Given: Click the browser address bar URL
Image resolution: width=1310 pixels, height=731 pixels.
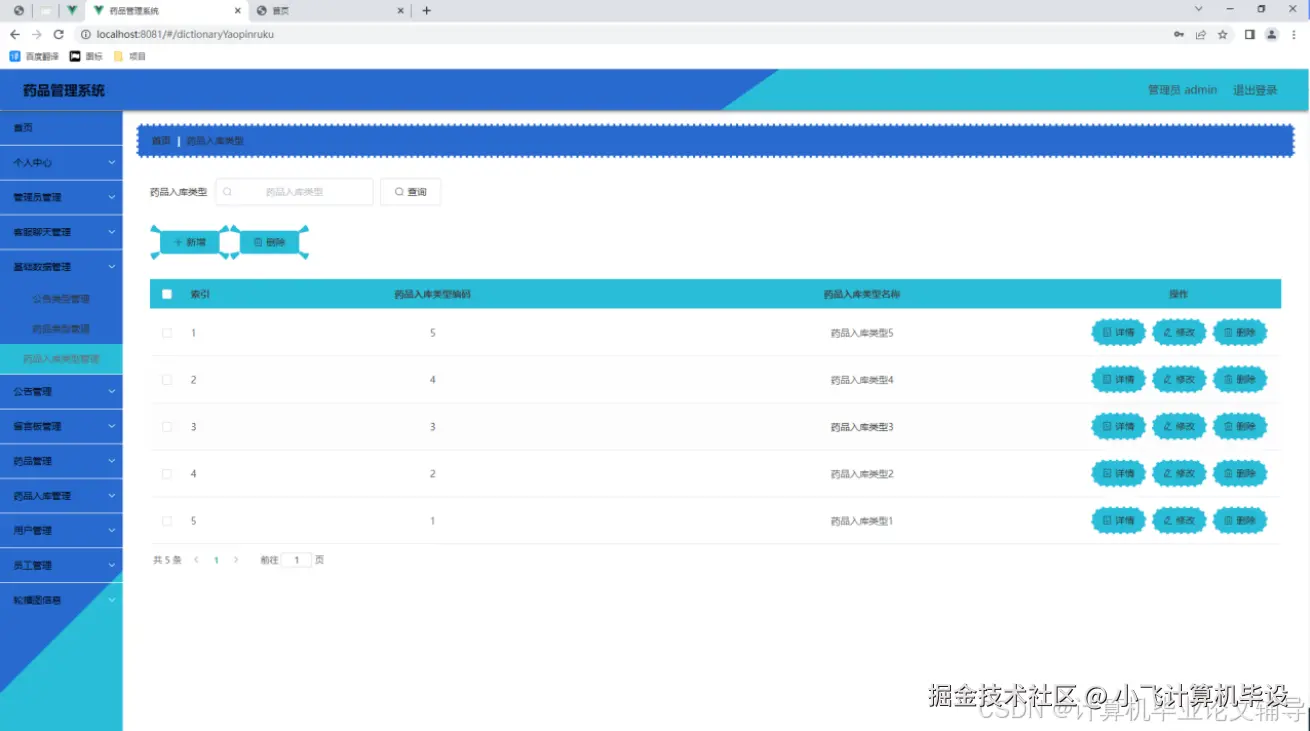Looking at the screenshot, I should pos(185,34).
